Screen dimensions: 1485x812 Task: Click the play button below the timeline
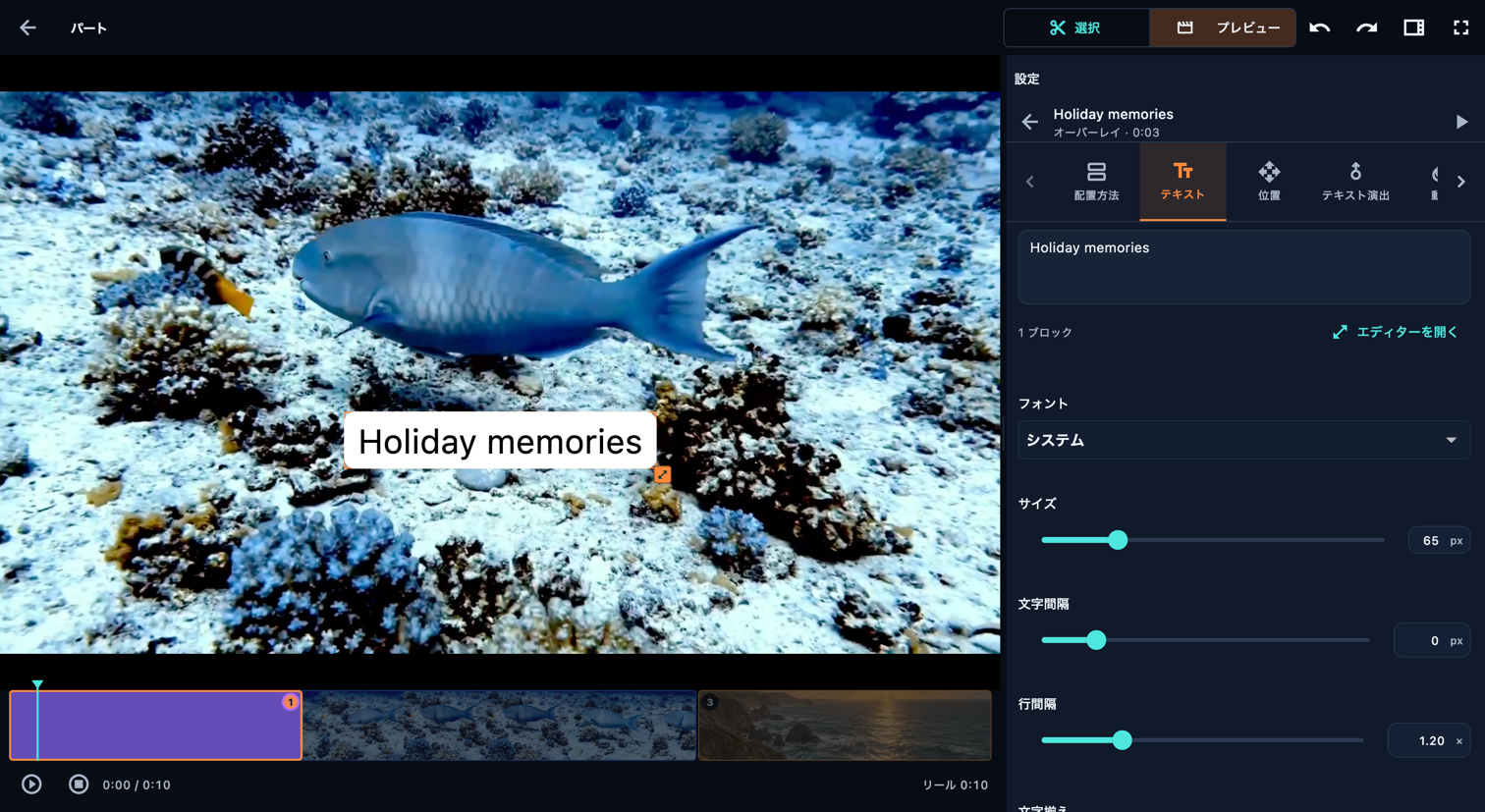31,785
